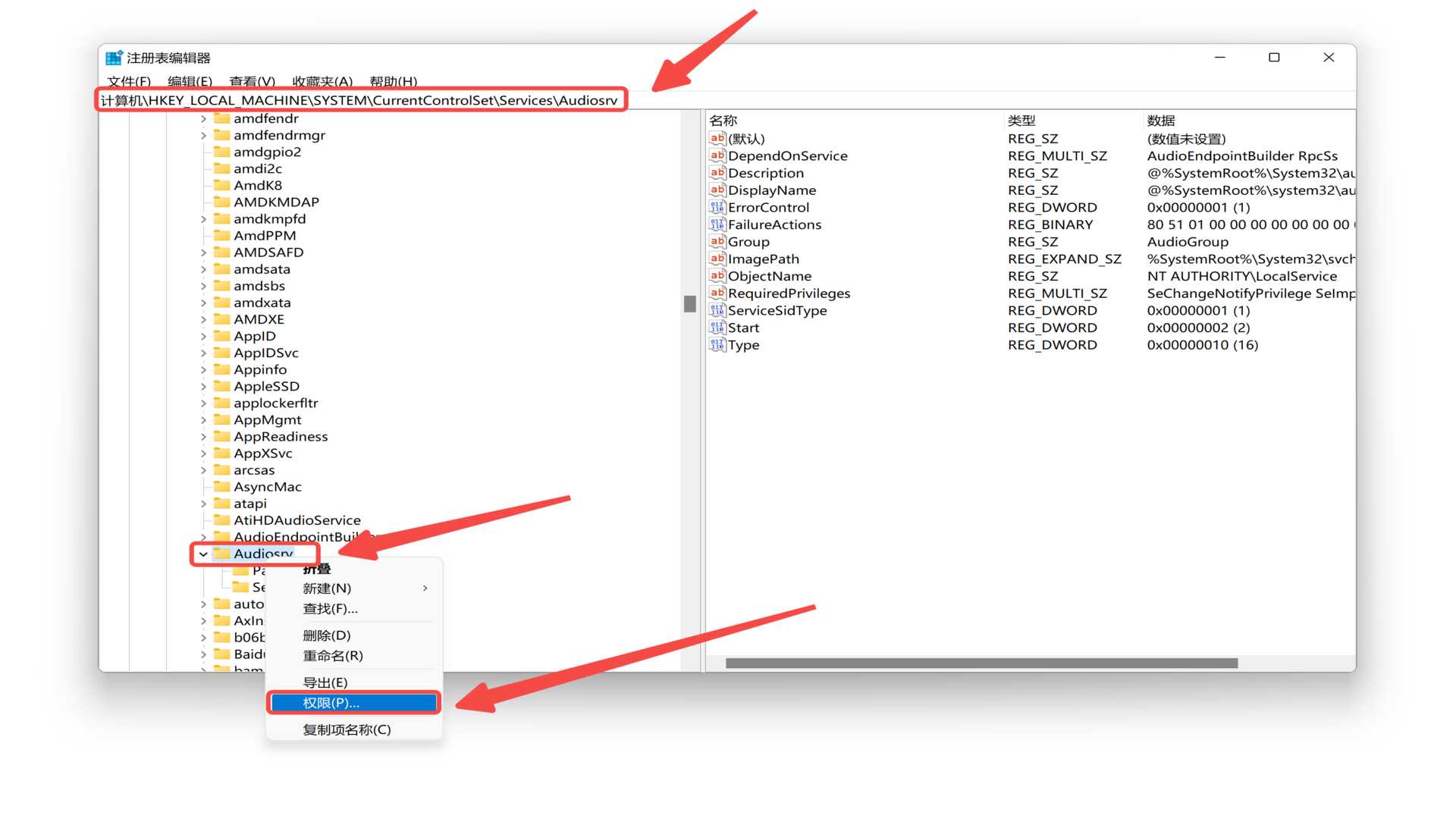Screen dimensions: 1456x819
Task: Select the amdsbs tree key
Action: click(x=259, y=286)
